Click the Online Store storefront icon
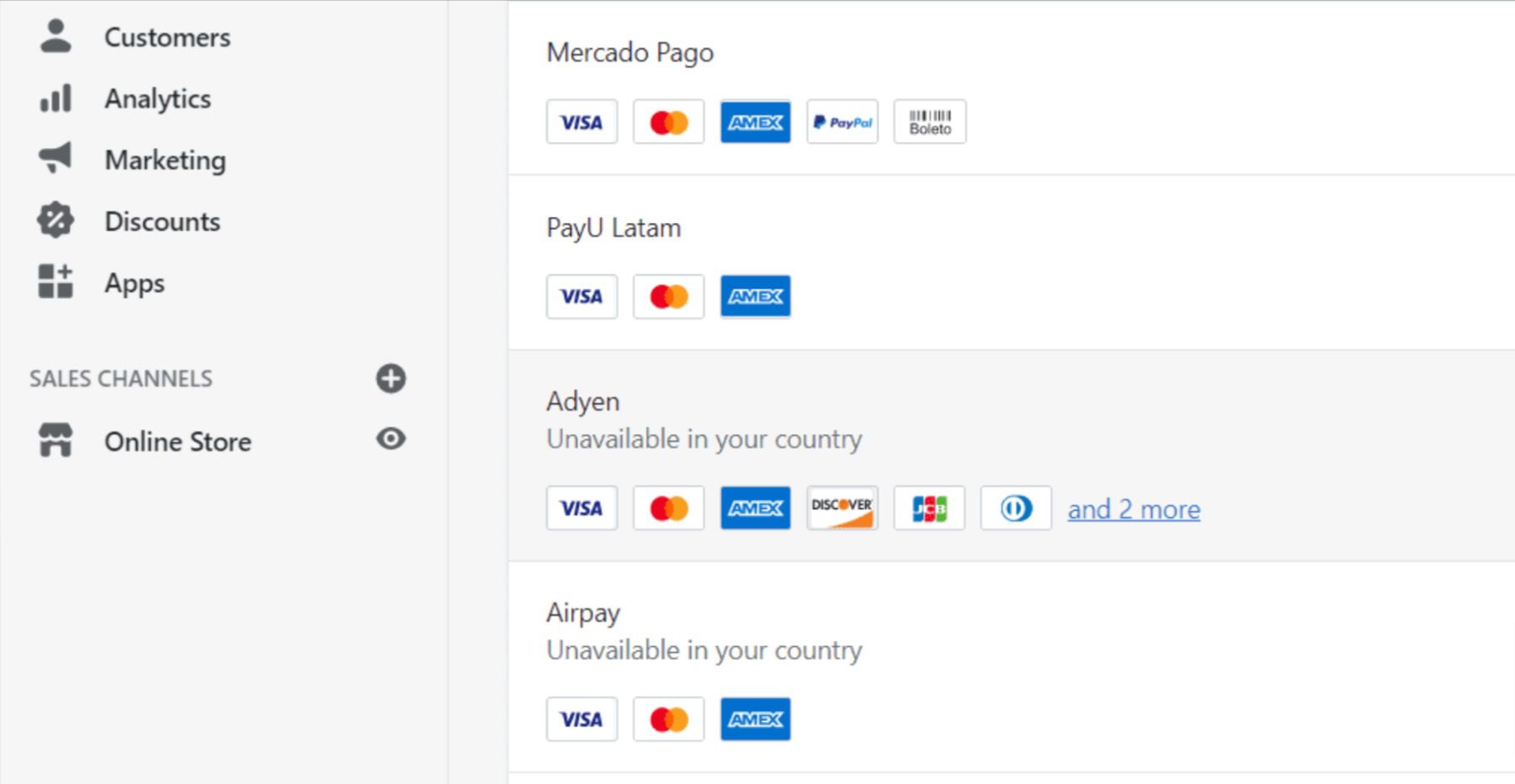1515x784 pixels. (55, 438)
